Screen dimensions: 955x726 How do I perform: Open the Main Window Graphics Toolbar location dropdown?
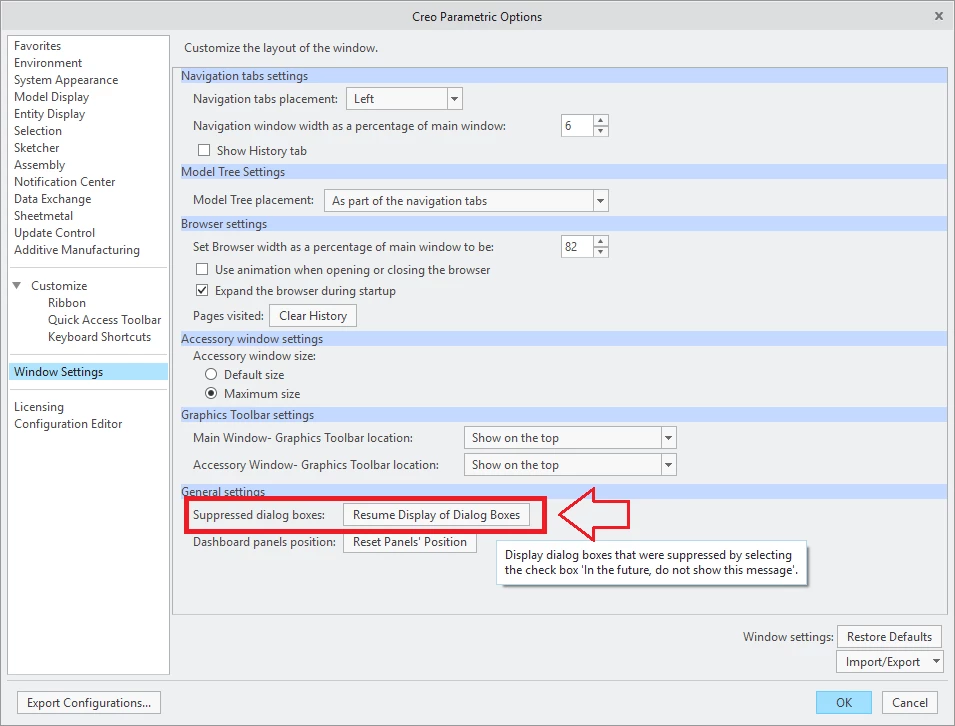pyautogui.click(x=667, y=437)
